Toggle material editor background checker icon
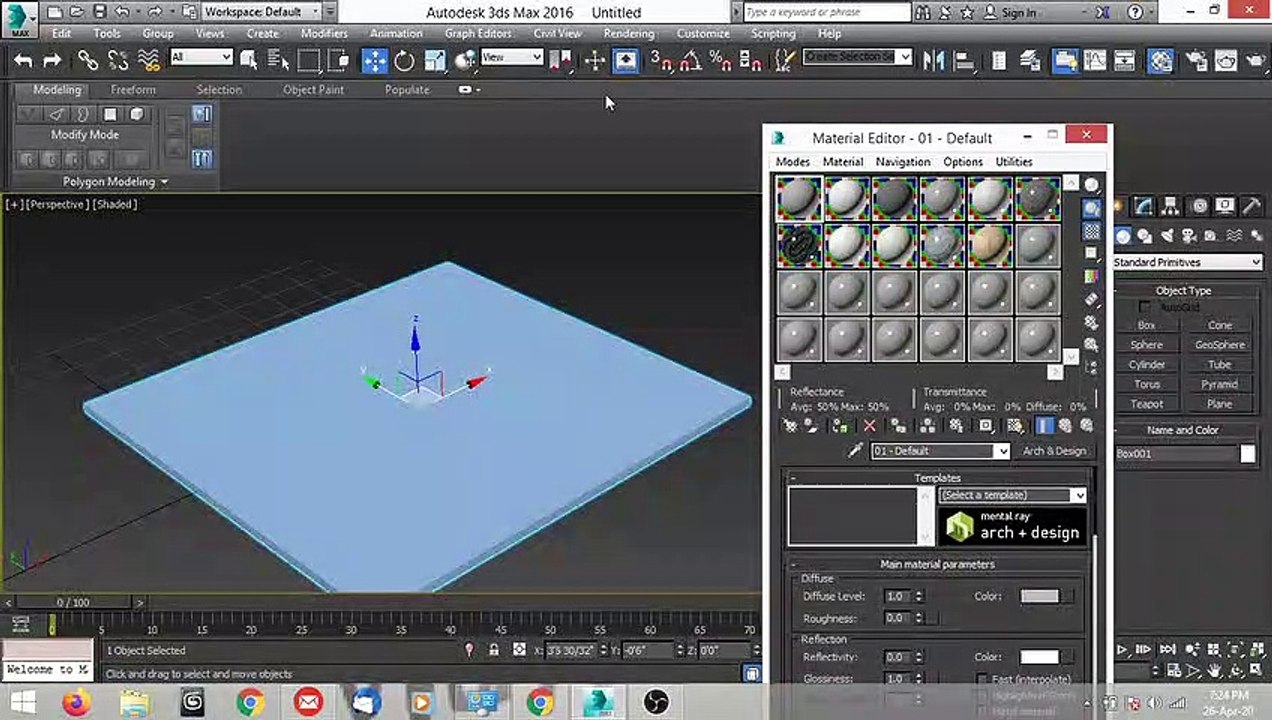 pos(1092,230)
